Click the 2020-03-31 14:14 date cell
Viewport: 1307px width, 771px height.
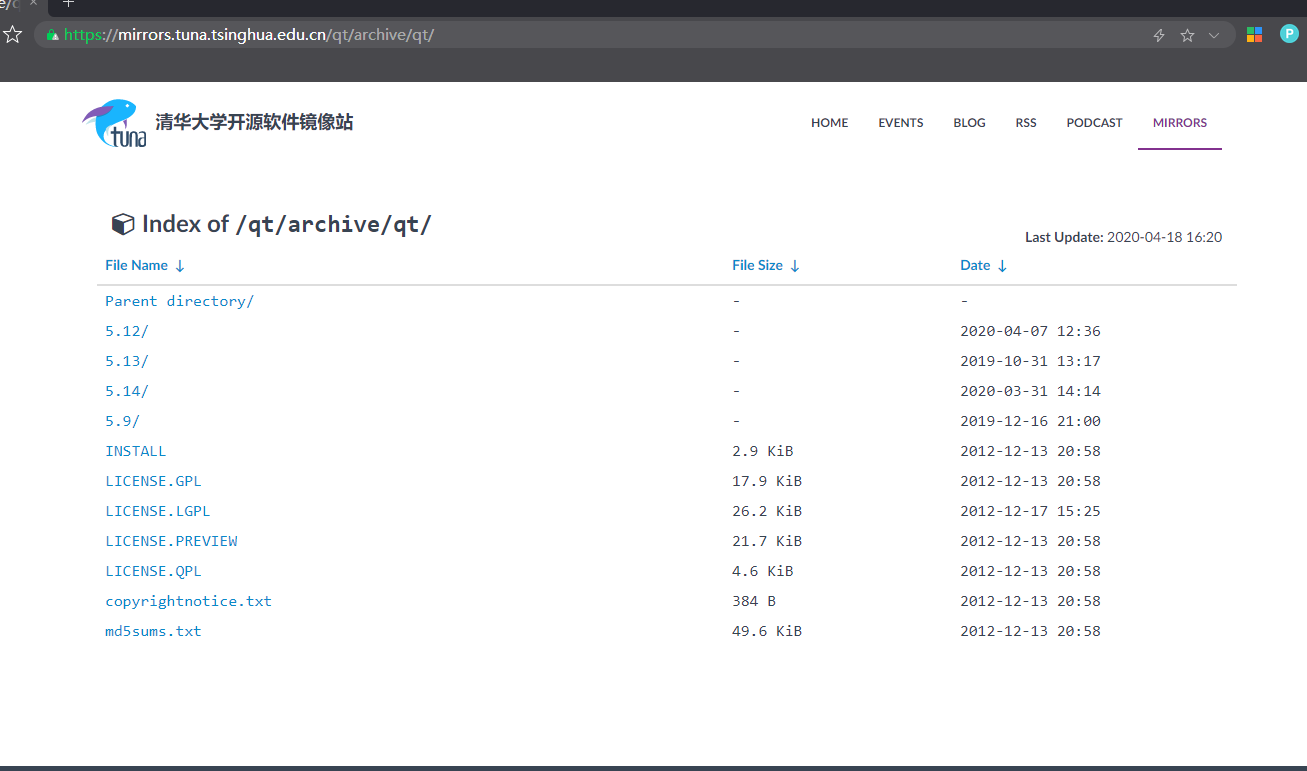tap(1030, 391)
